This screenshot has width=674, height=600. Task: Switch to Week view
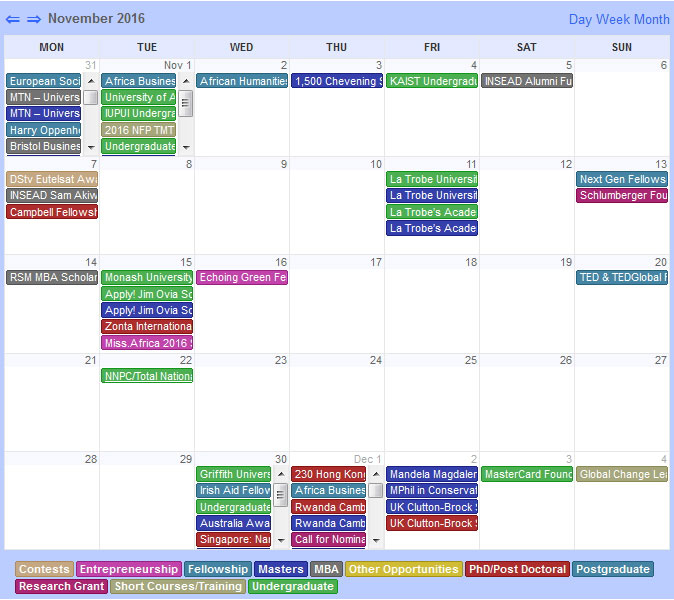click(x=615, y=19)
